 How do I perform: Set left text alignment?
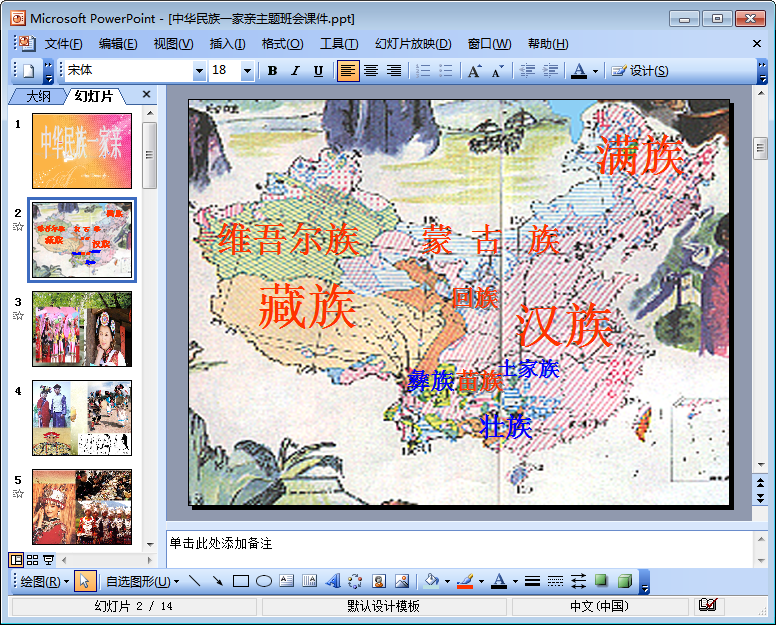point(348,71)
